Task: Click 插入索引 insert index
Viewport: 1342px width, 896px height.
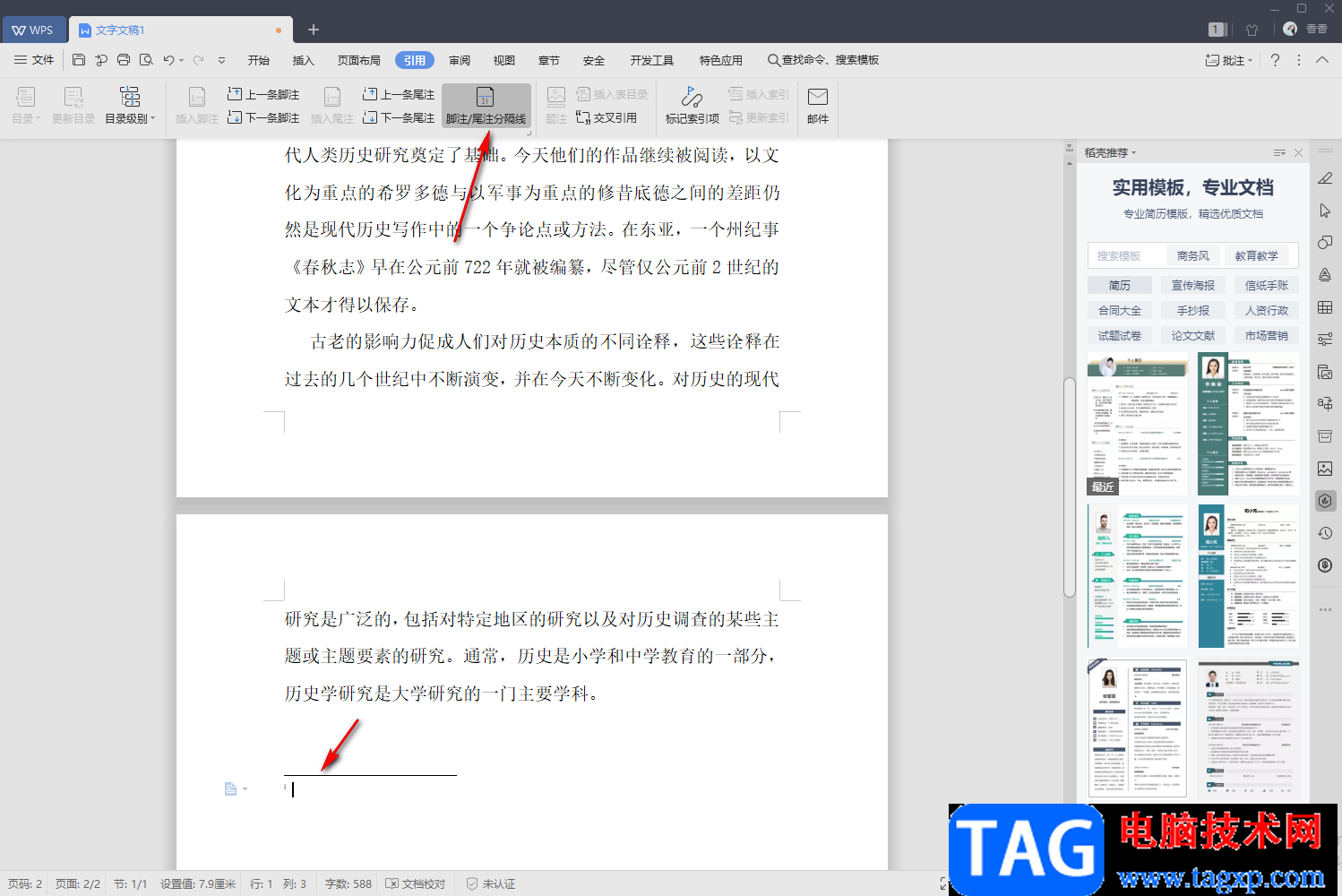Action: [x=759, y=94]
